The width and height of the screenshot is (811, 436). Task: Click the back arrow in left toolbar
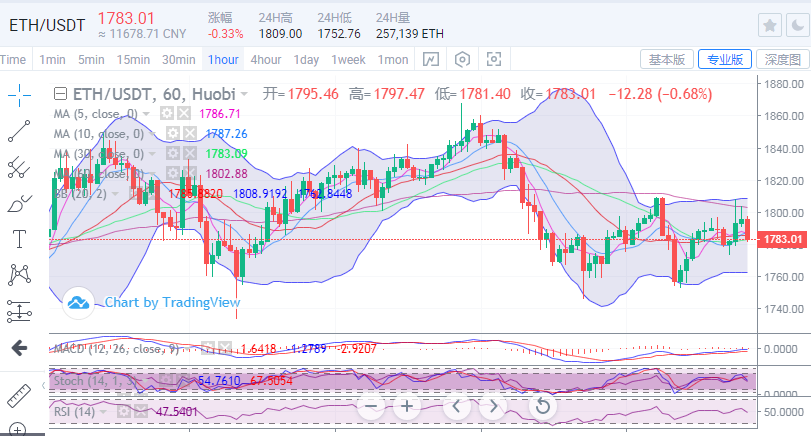pyautogui.click(x=19, y=348)
